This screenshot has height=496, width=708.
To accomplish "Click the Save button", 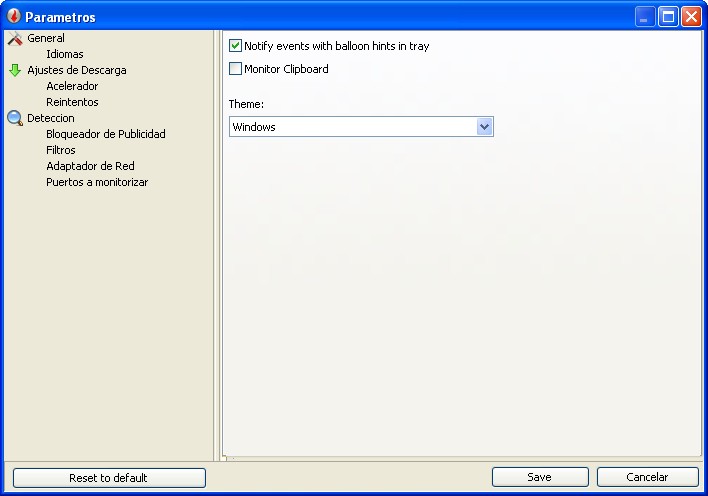I will click(540, 477).
